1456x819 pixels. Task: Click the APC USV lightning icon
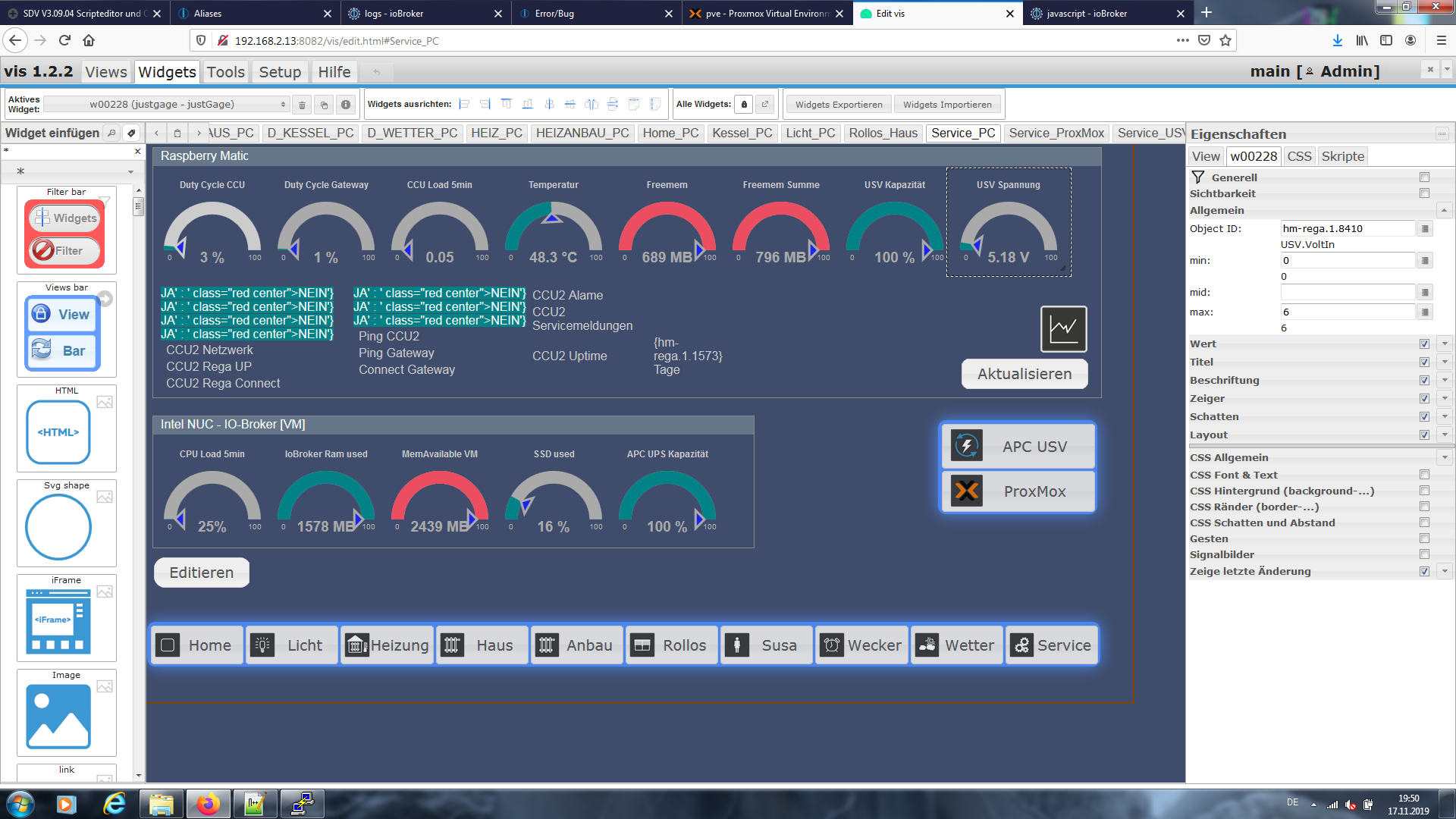tap(967, 446)
